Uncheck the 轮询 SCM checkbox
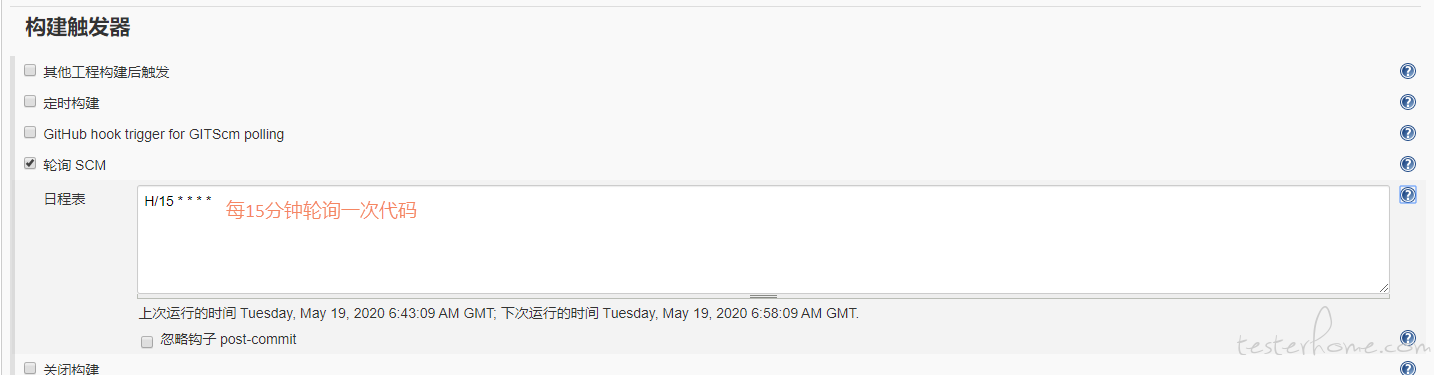 click(30, 163)
